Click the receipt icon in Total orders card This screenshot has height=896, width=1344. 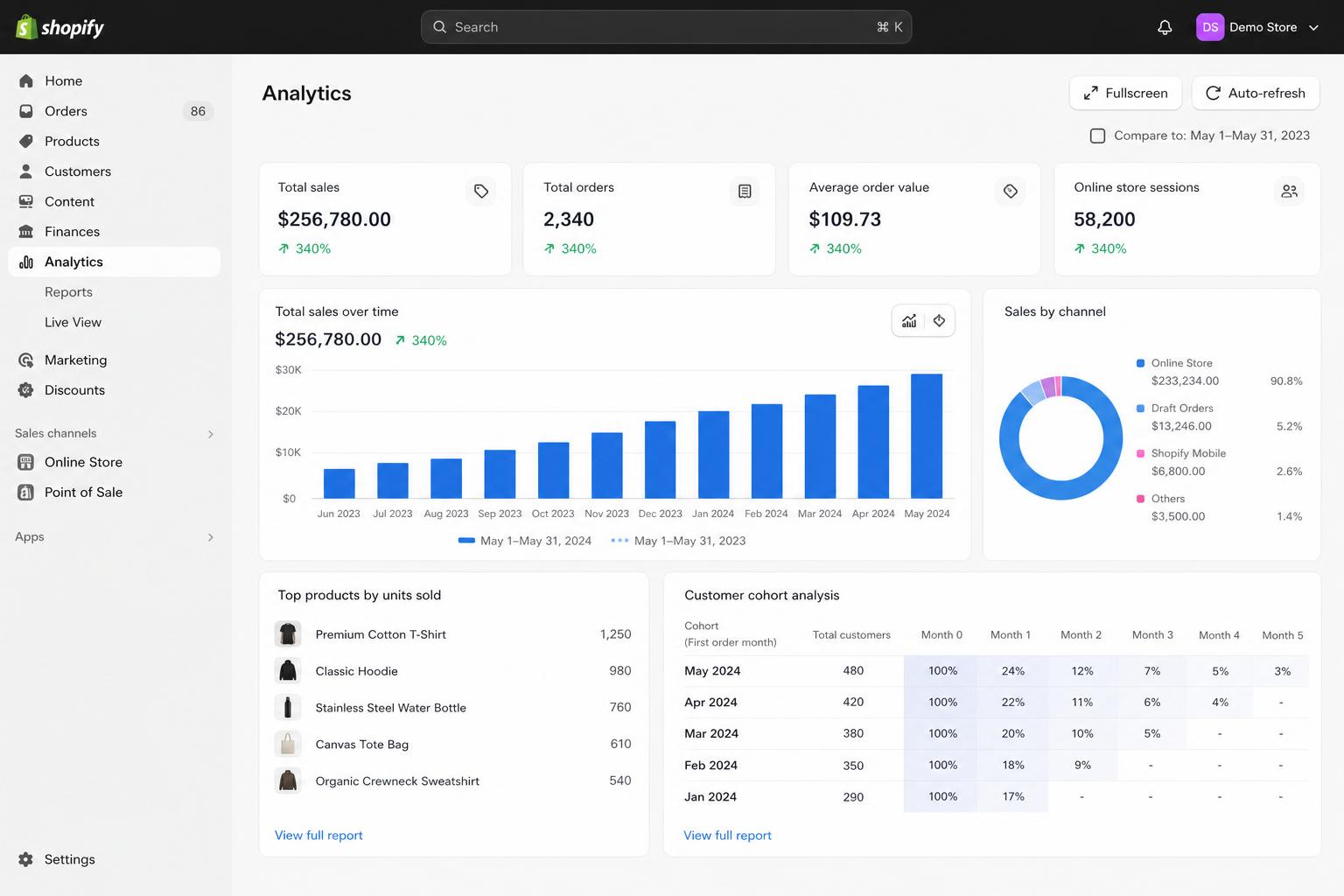click(745, 191)
